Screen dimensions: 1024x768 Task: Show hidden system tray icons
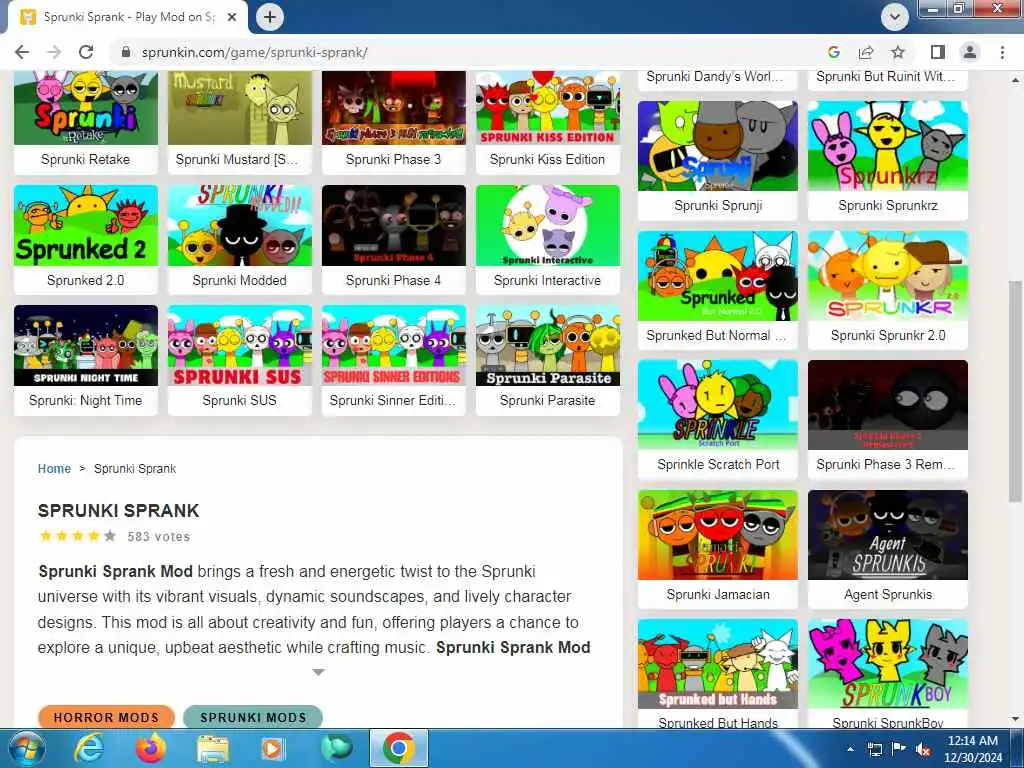click(x=850, y=749)
